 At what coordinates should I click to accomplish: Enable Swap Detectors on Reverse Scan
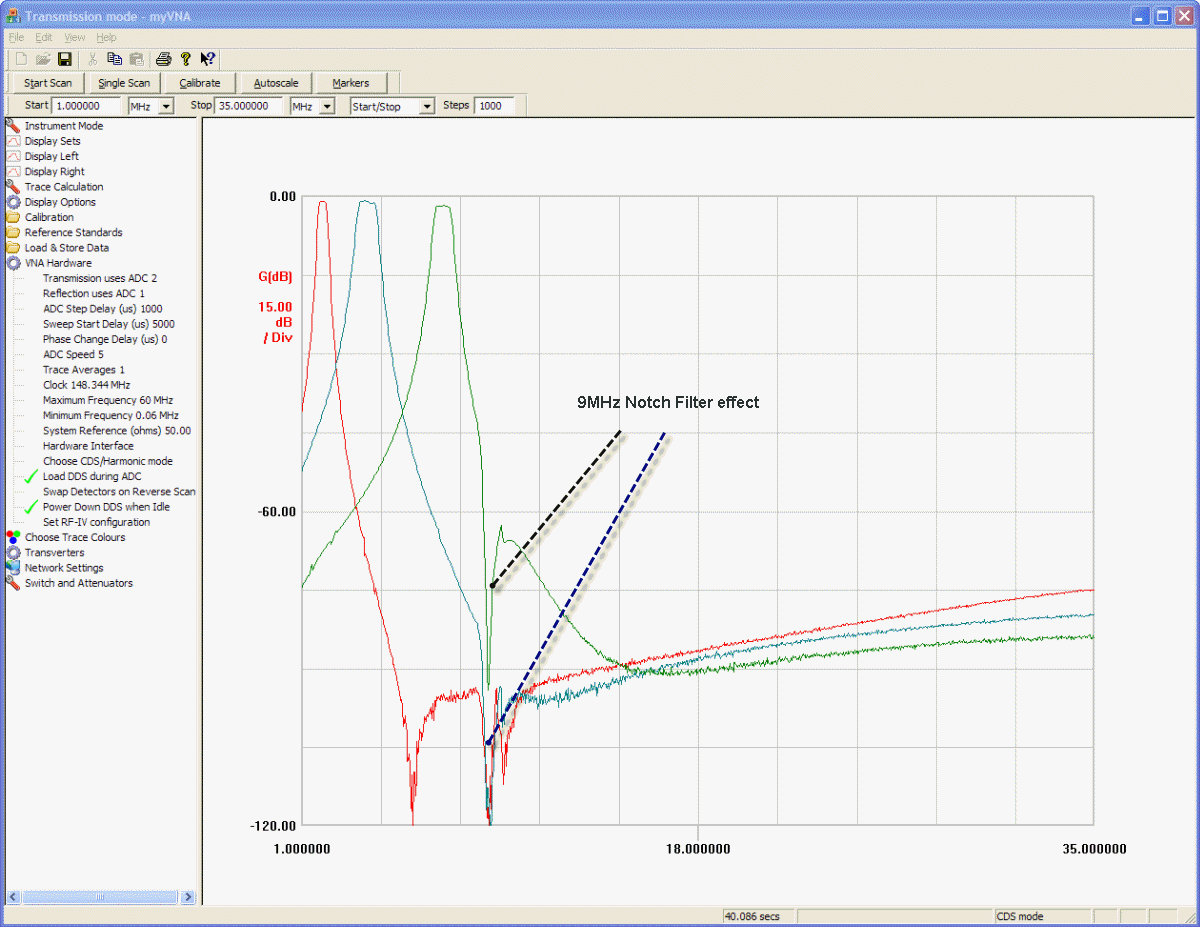click(118, 492)
